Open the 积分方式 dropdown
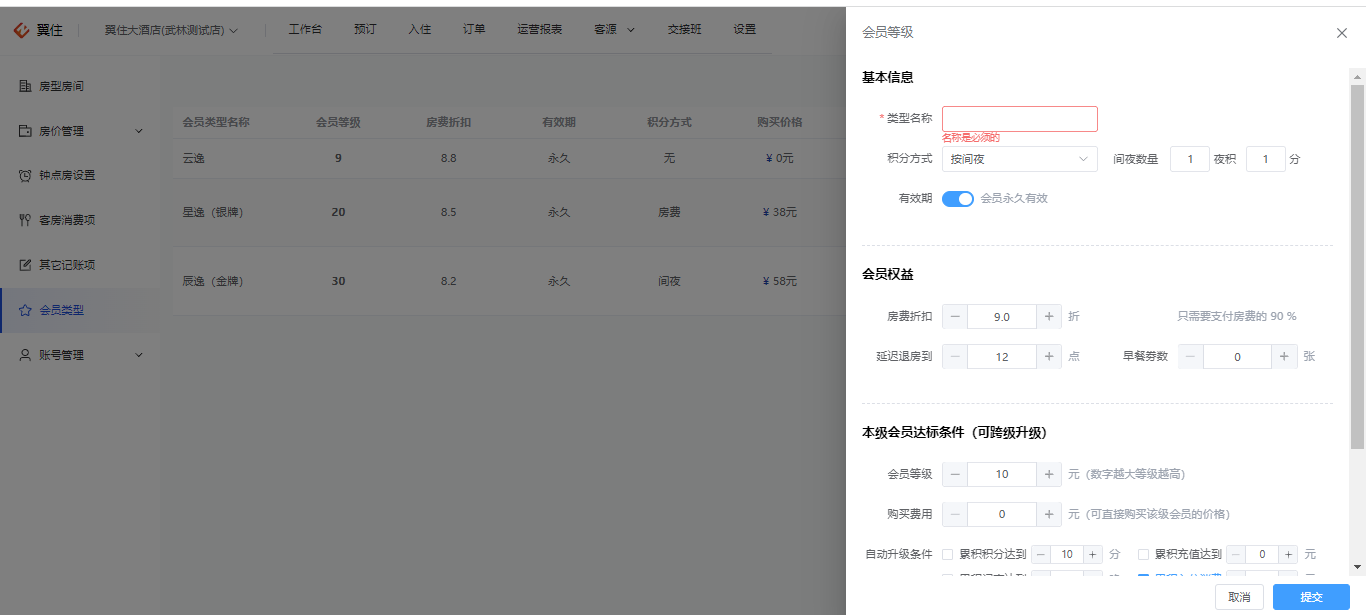 1020,159
